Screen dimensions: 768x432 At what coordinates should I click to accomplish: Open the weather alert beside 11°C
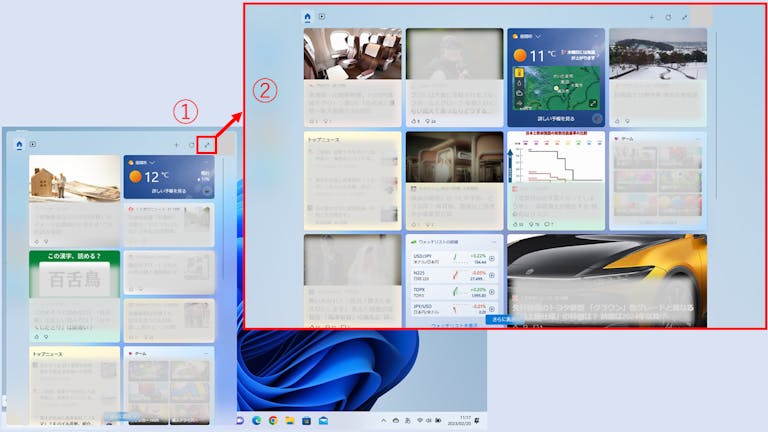coord(579,55)
